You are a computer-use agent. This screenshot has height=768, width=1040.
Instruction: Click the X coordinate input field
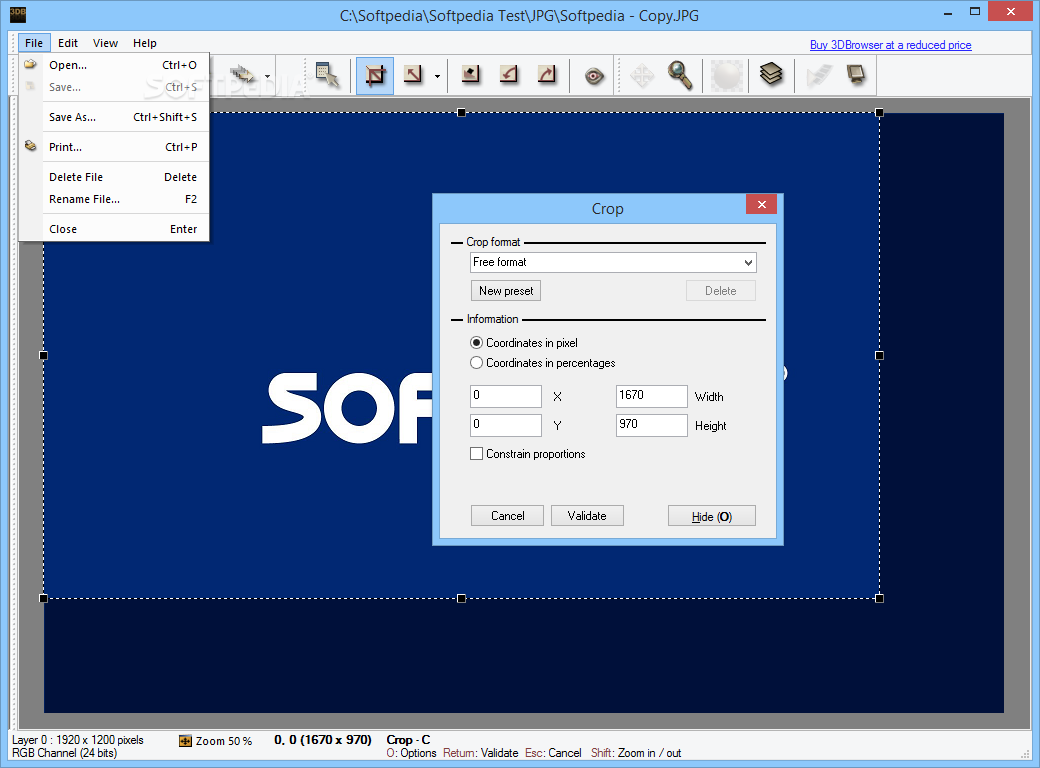pyautogui.click(x=505, y=396)
